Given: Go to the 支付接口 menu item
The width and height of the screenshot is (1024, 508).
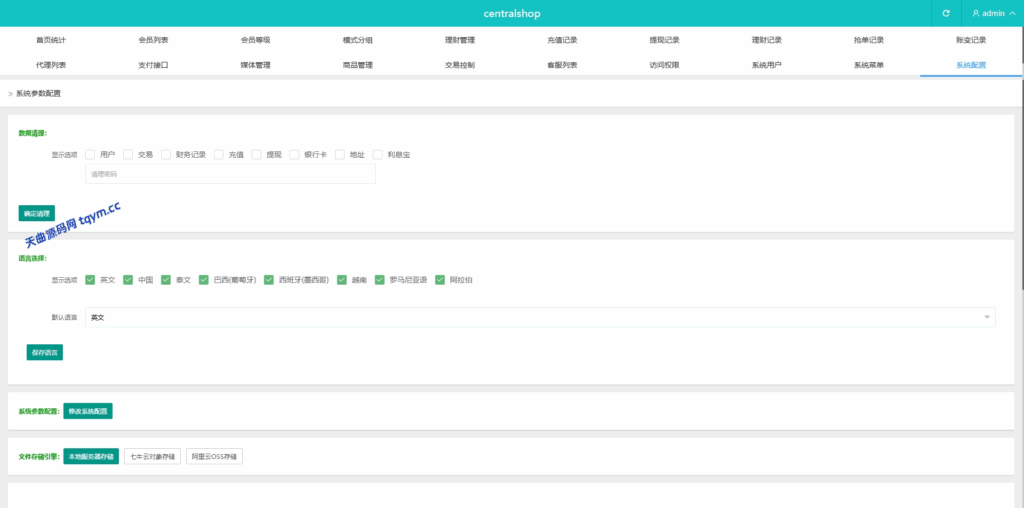Looking at the screenshot, I should pos(153,65).
